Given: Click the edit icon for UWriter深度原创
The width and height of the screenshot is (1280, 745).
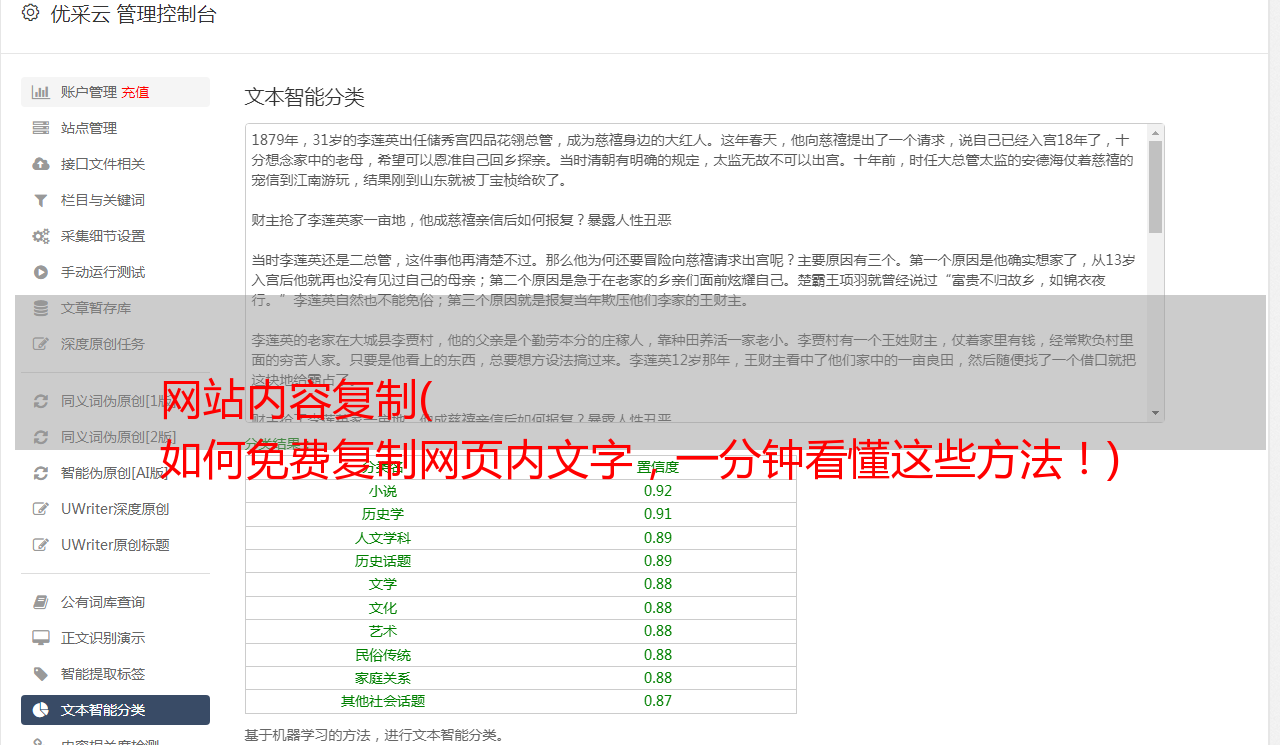Looking at the screenshot, I should point(41,509).
